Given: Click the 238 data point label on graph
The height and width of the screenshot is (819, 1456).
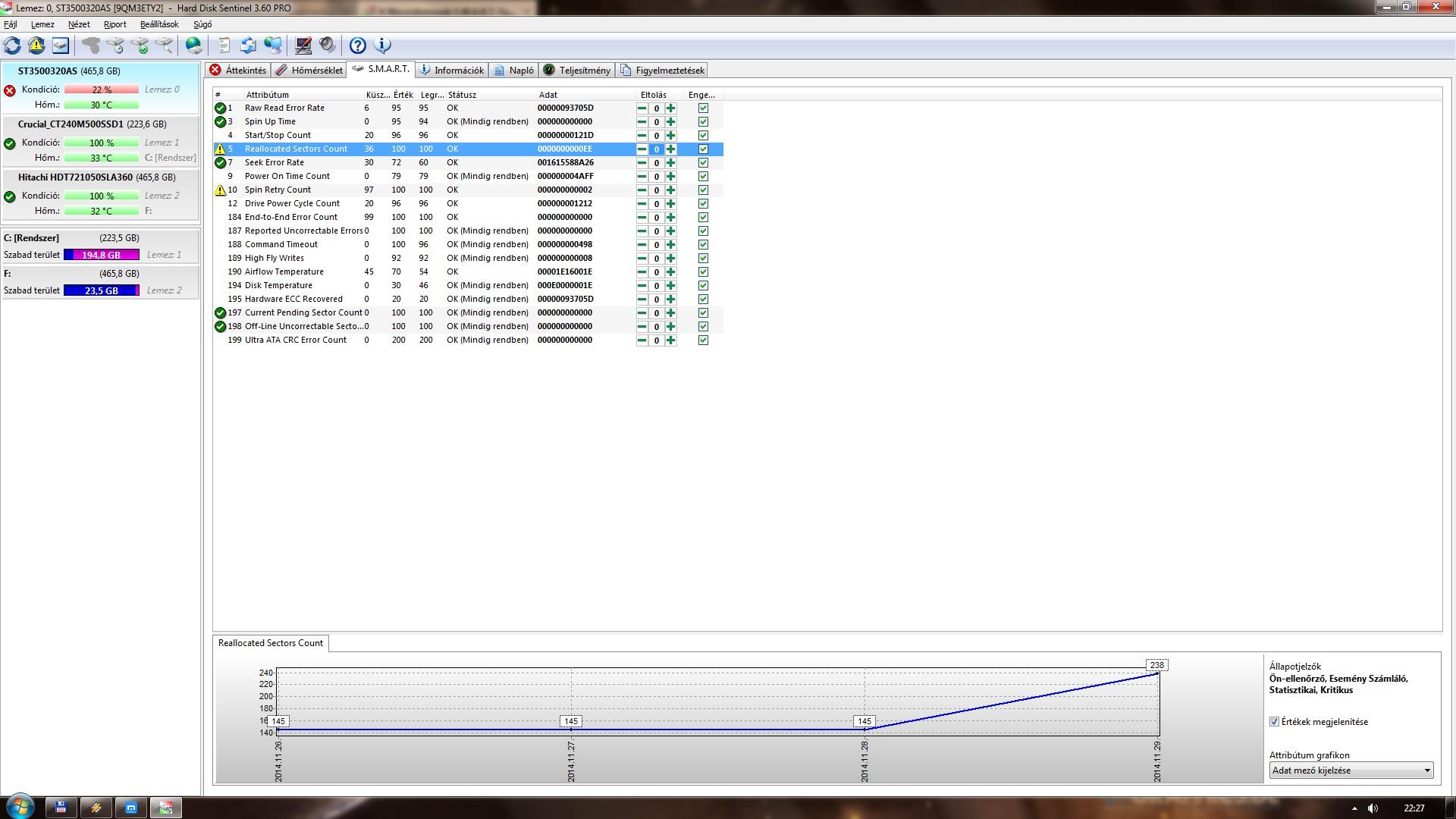Looking at the screenshot, I should (x=1156, y=665).
